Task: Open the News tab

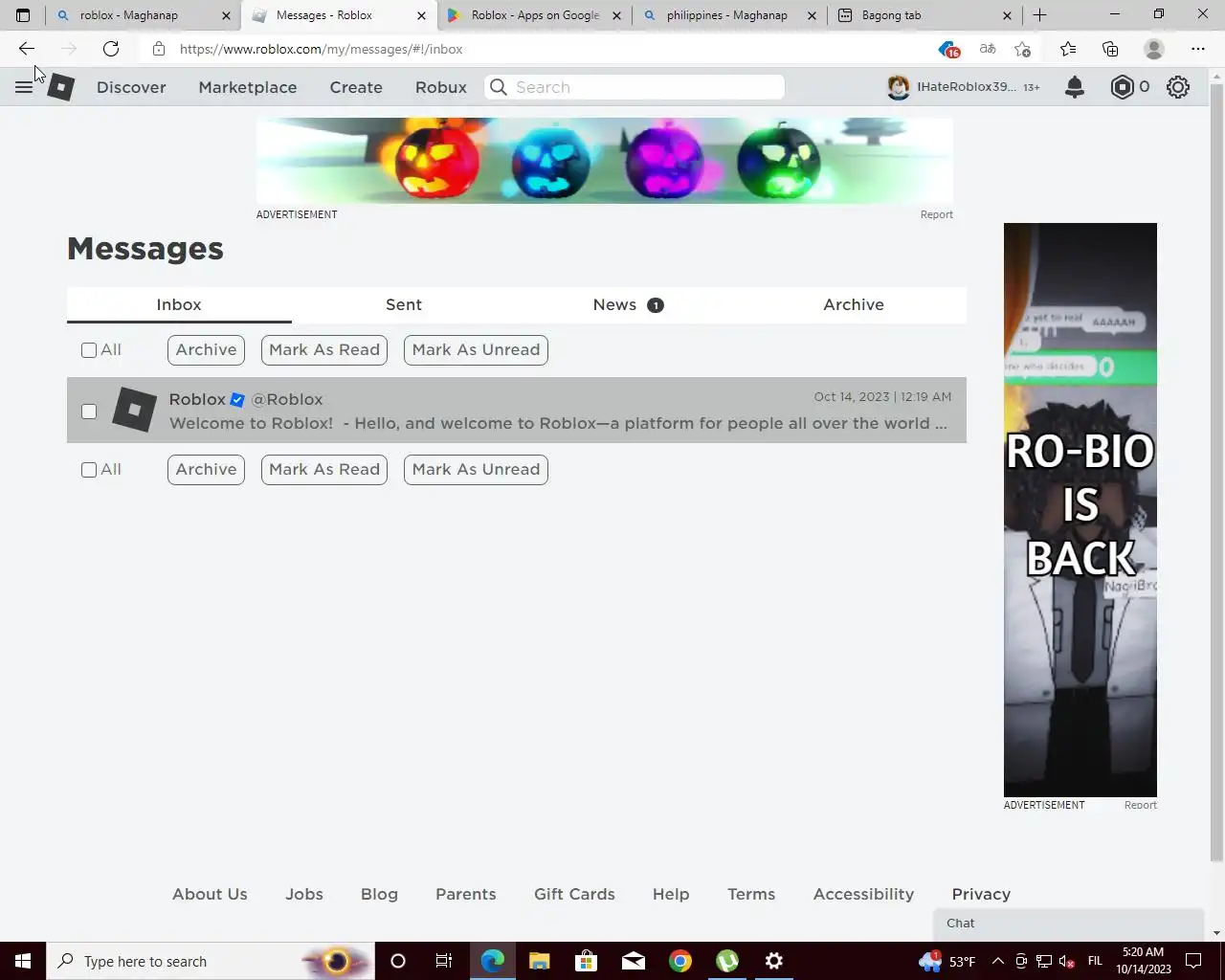Action: coord(628,304)
